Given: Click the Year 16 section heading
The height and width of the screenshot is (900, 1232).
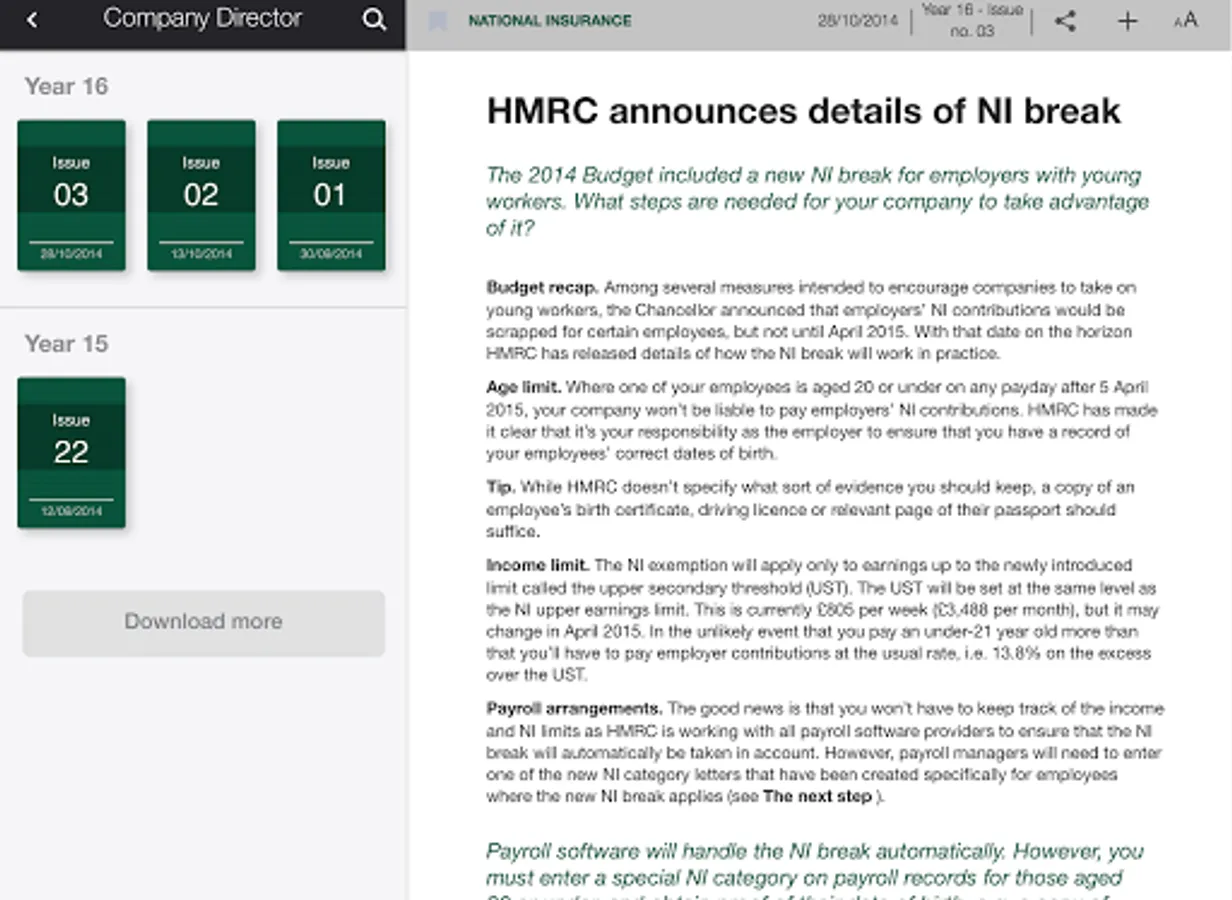Looking at the screenshot, I should point(66,86).
